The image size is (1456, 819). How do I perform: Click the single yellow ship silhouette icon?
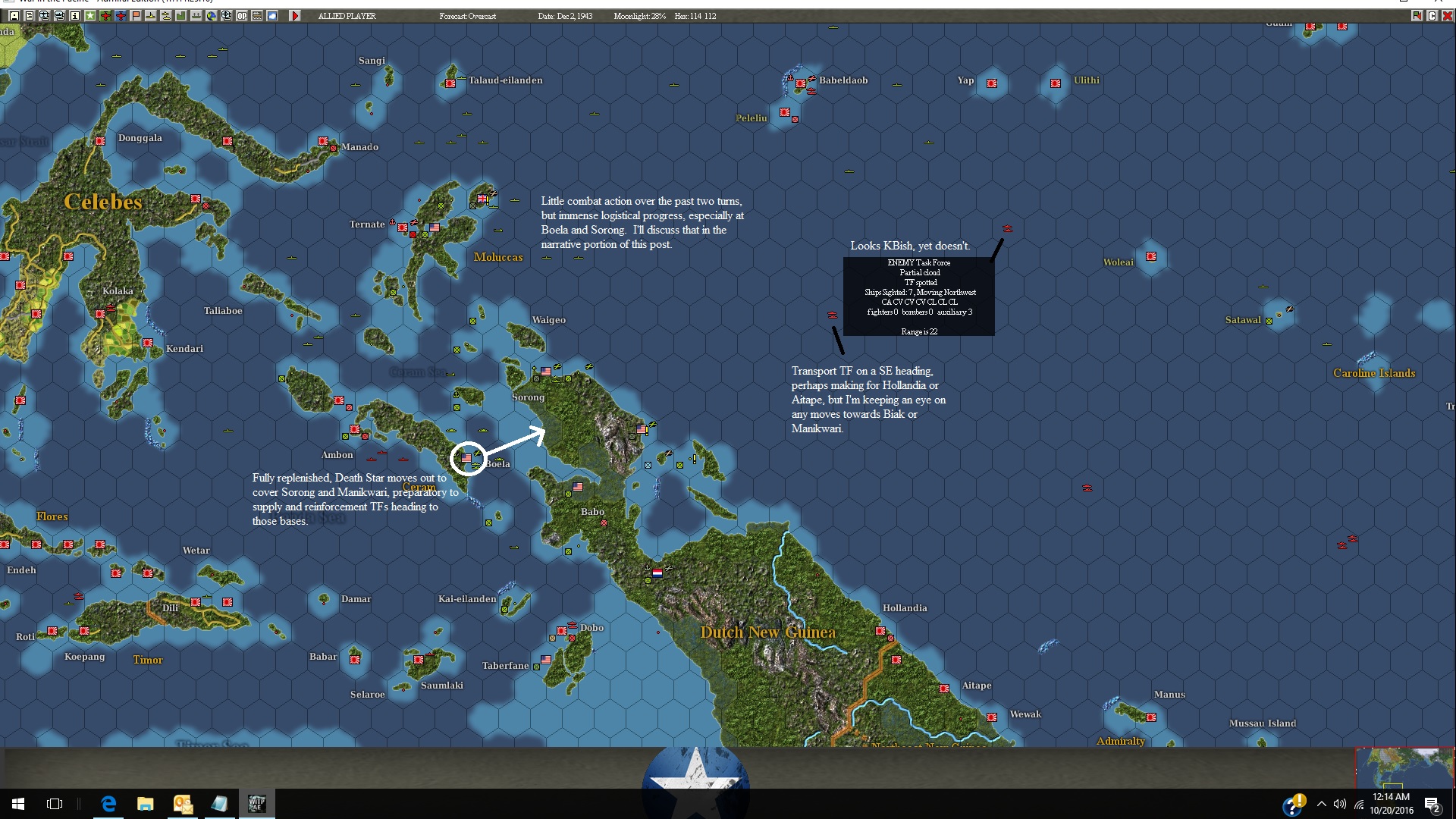150,15
